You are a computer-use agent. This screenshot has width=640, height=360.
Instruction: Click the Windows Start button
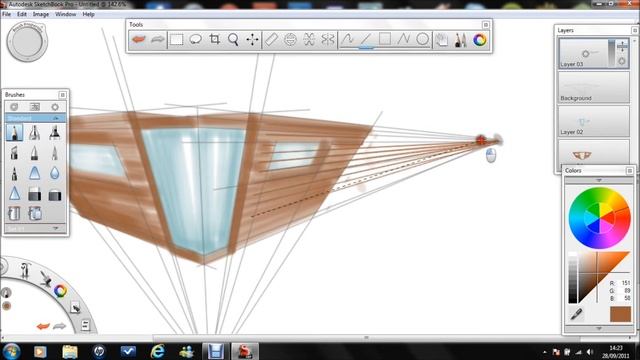(11, 351)
